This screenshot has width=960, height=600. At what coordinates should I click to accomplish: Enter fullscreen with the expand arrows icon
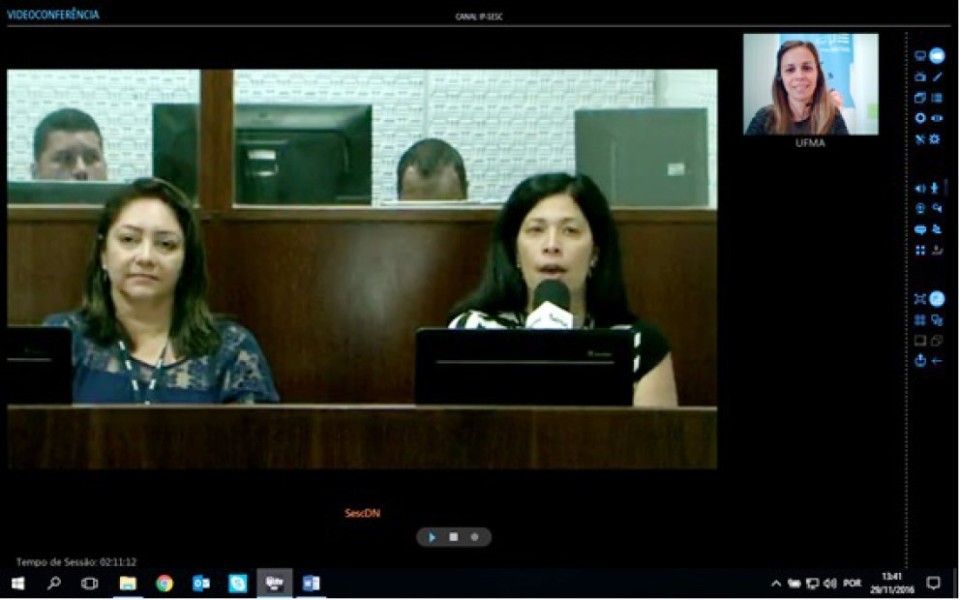pyautogui.click(x=920, y=299)
